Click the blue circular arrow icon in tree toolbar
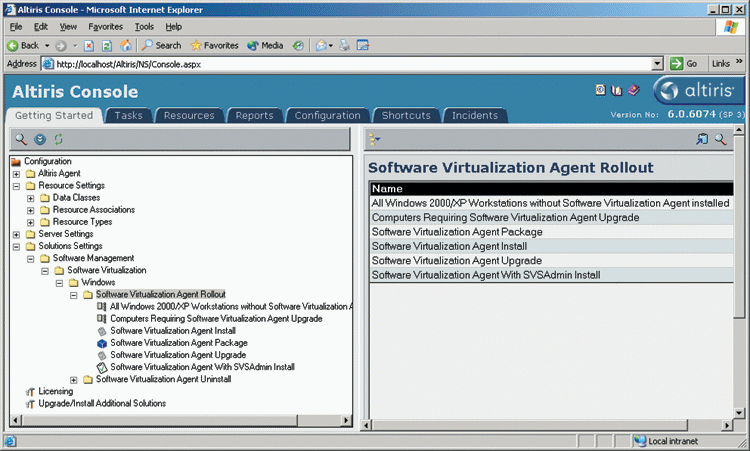 tap(40, 139)
